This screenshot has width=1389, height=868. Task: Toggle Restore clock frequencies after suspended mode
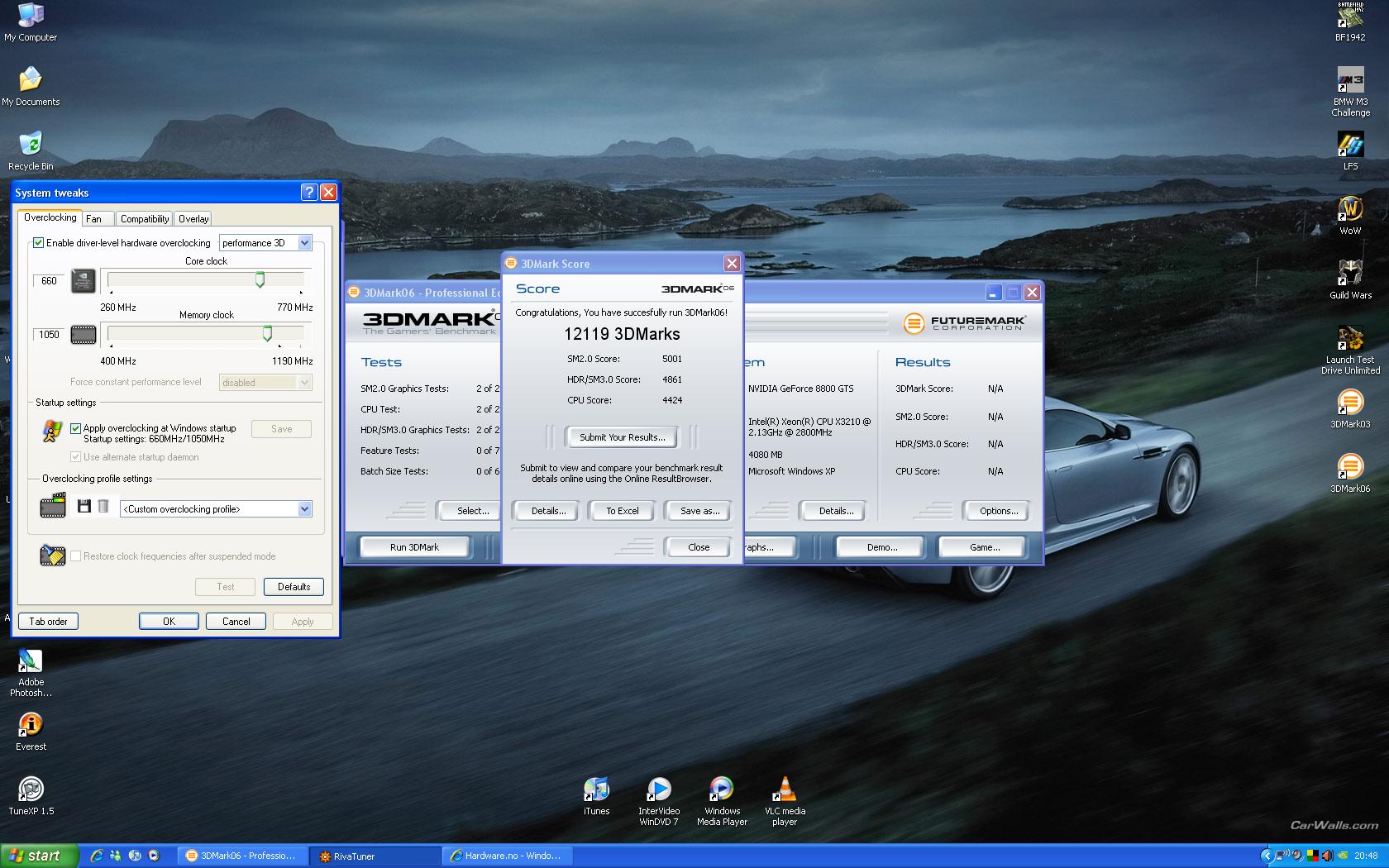(76, 556)
